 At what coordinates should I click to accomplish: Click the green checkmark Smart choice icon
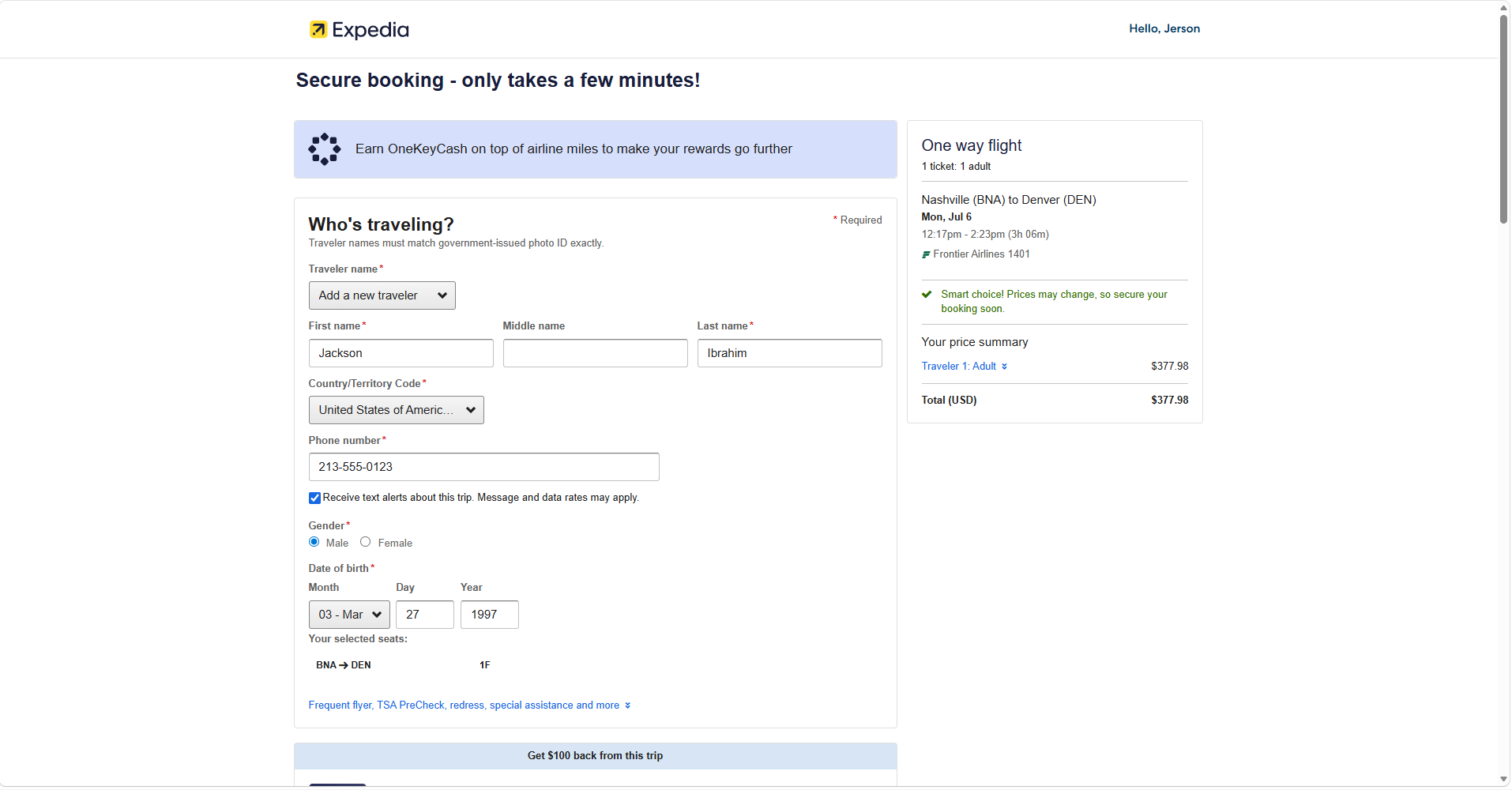point(927,295)
